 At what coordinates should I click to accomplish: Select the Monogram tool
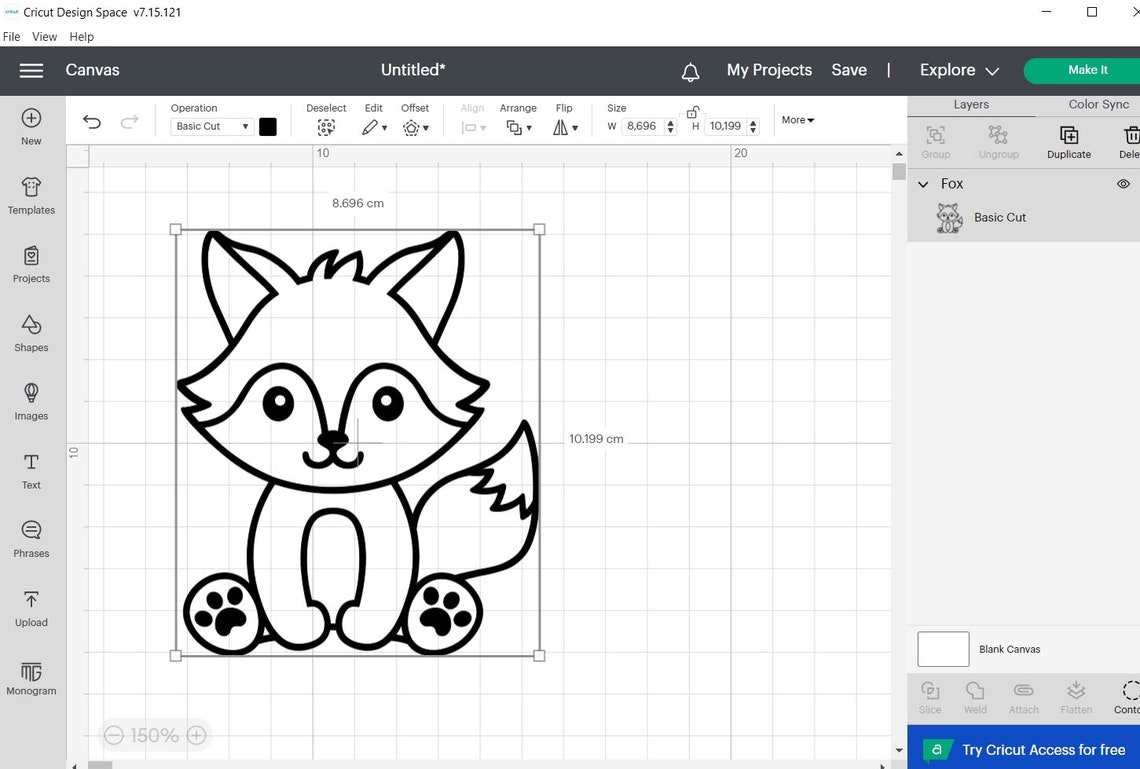[x=31, y=677]
